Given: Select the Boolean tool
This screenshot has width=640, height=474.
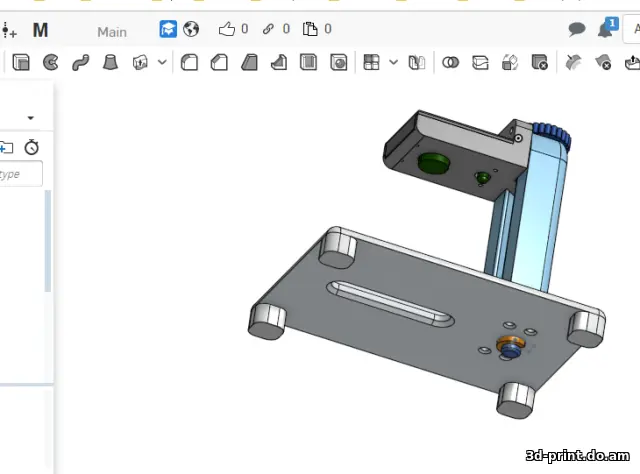Looking at the screenshot, I should [450, 62].
